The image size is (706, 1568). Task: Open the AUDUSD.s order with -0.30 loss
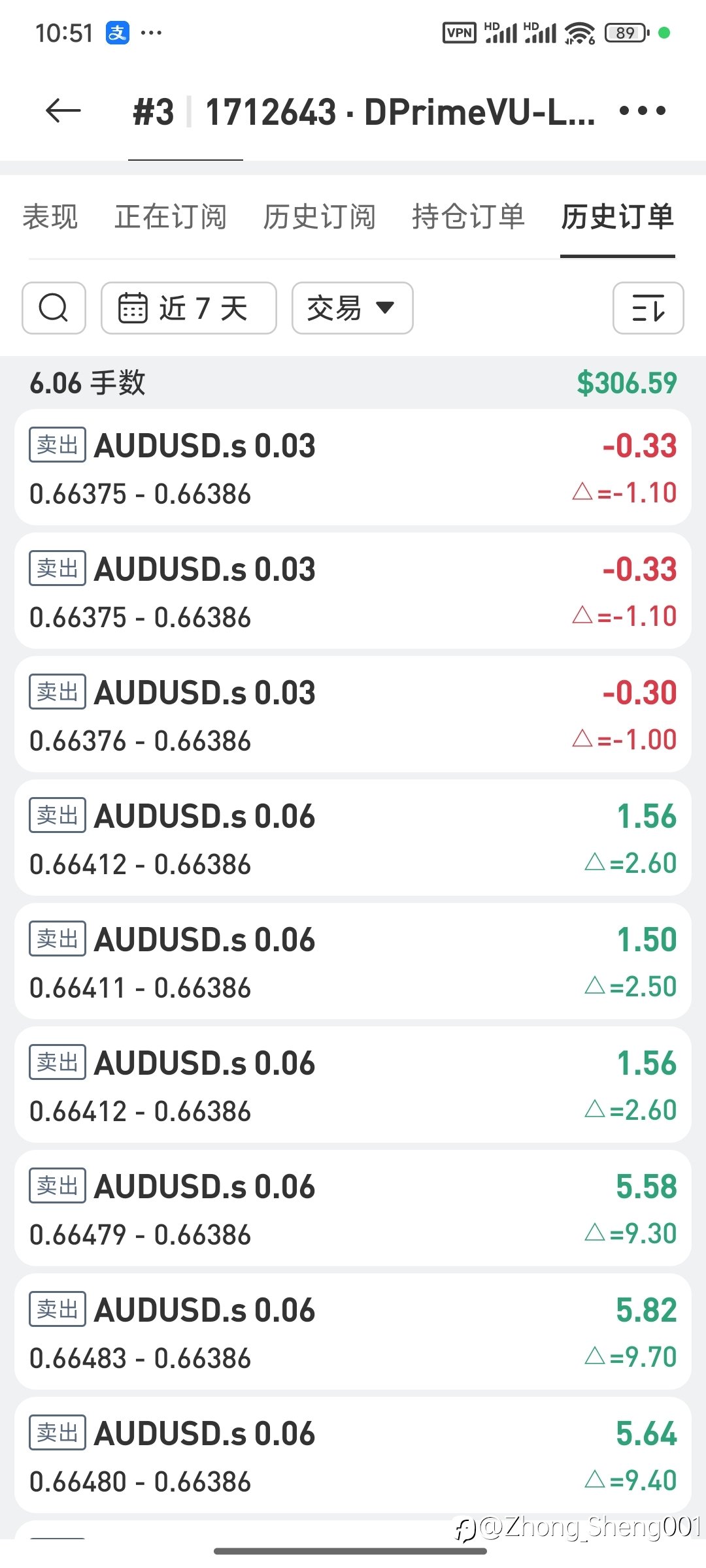(x=353, y=715)
